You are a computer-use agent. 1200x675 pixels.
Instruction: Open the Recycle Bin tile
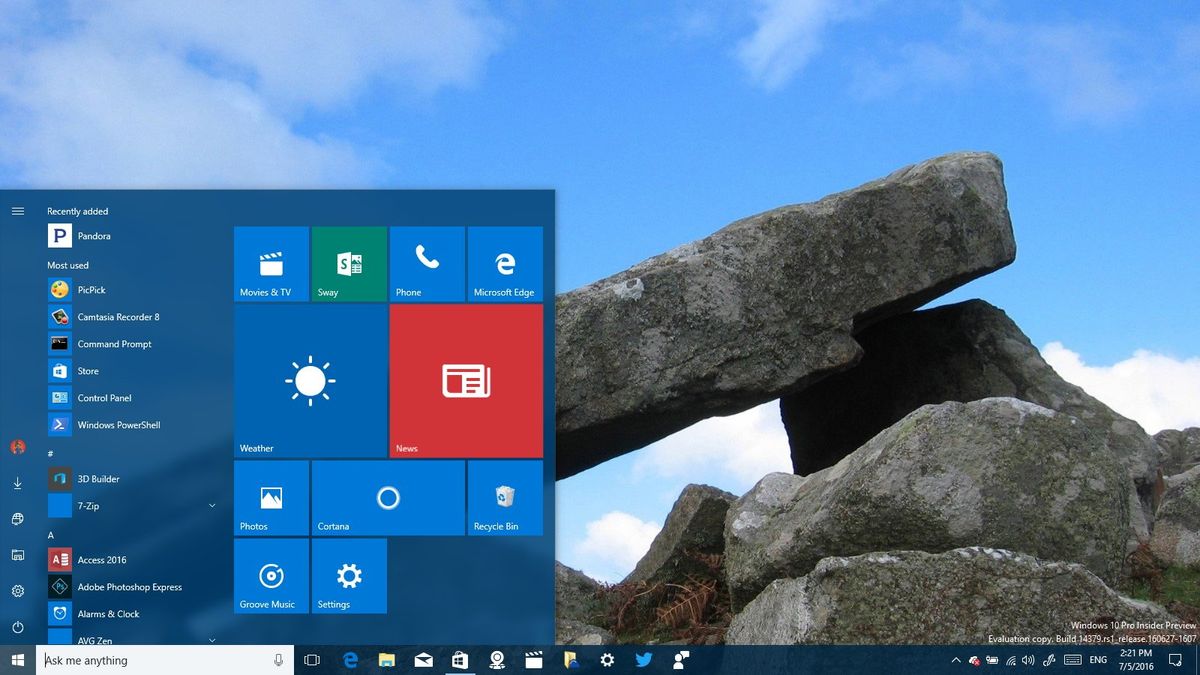505,497
